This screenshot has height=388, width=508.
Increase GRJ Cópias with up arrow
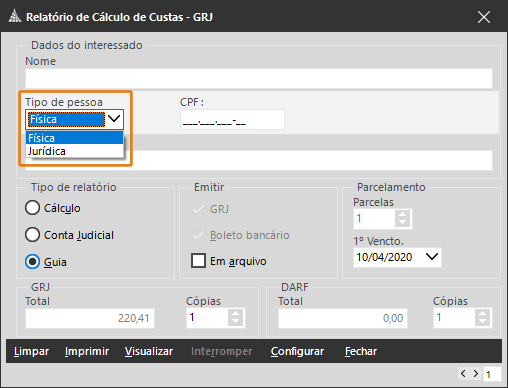(x=235, y=313)
